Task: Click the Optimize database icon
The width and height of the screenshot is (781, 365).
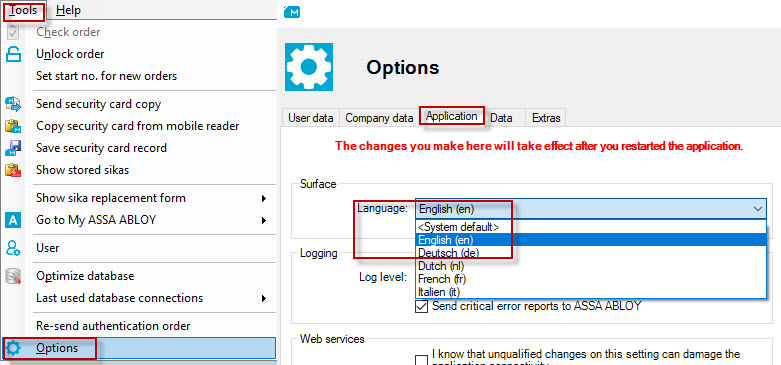Action: [x=13, y=276]
